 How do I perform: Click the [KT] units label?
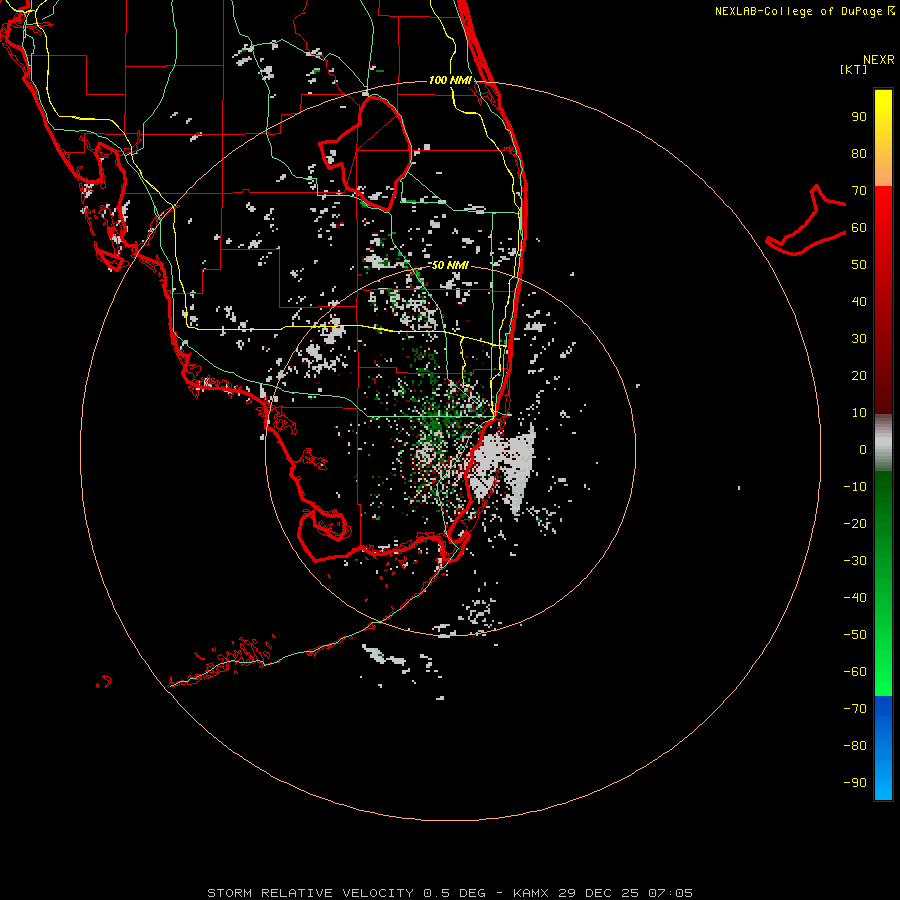tap(853, 69)
